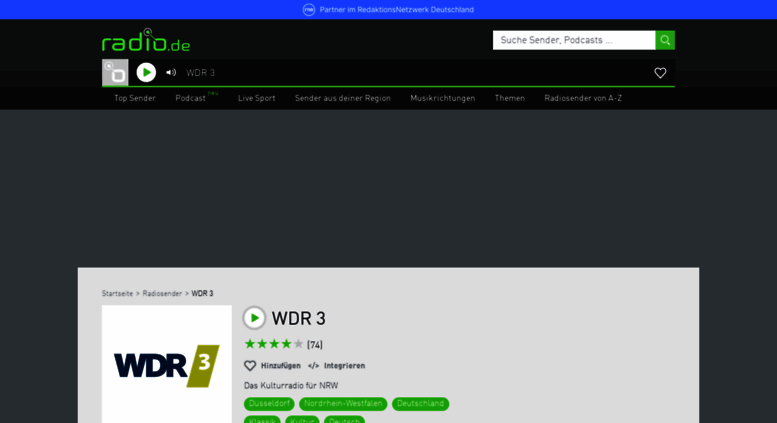
Task: Click the RND partner logo in banner
Action: 309,9
